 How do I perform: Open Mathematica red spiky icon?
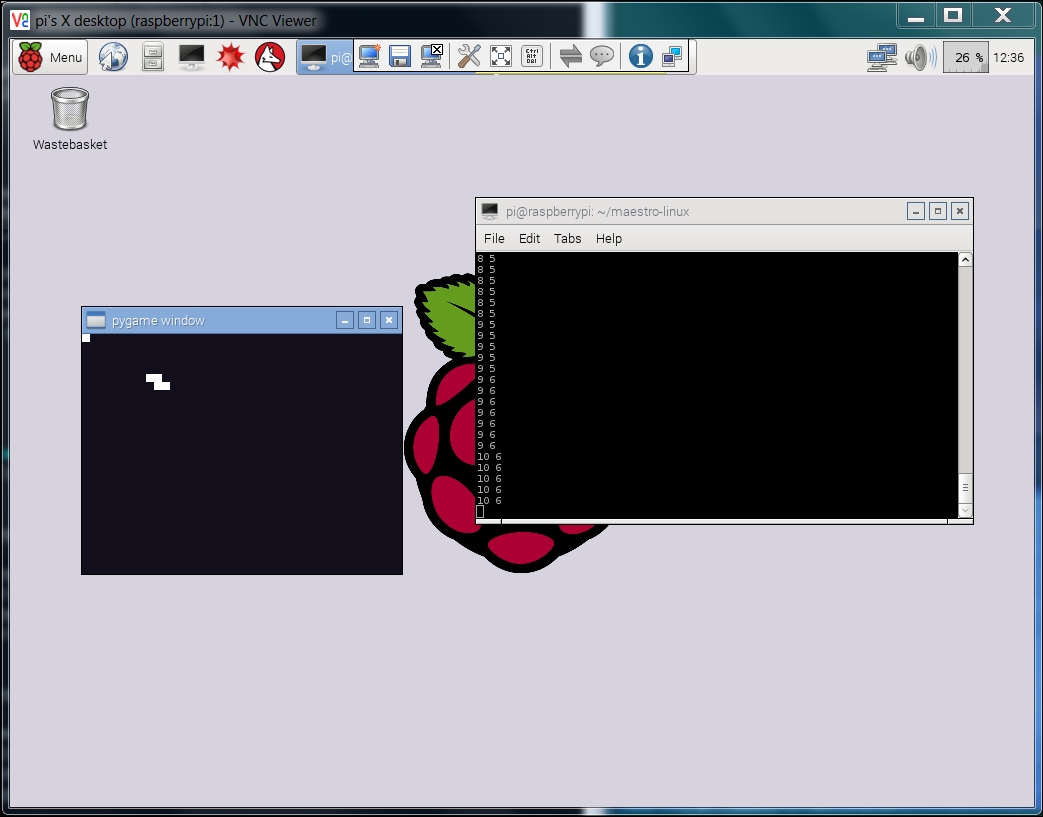pos(231,57)
